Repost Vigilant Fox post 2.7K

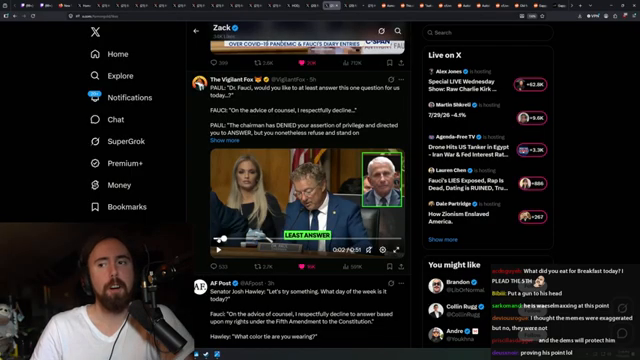point(264,267)
